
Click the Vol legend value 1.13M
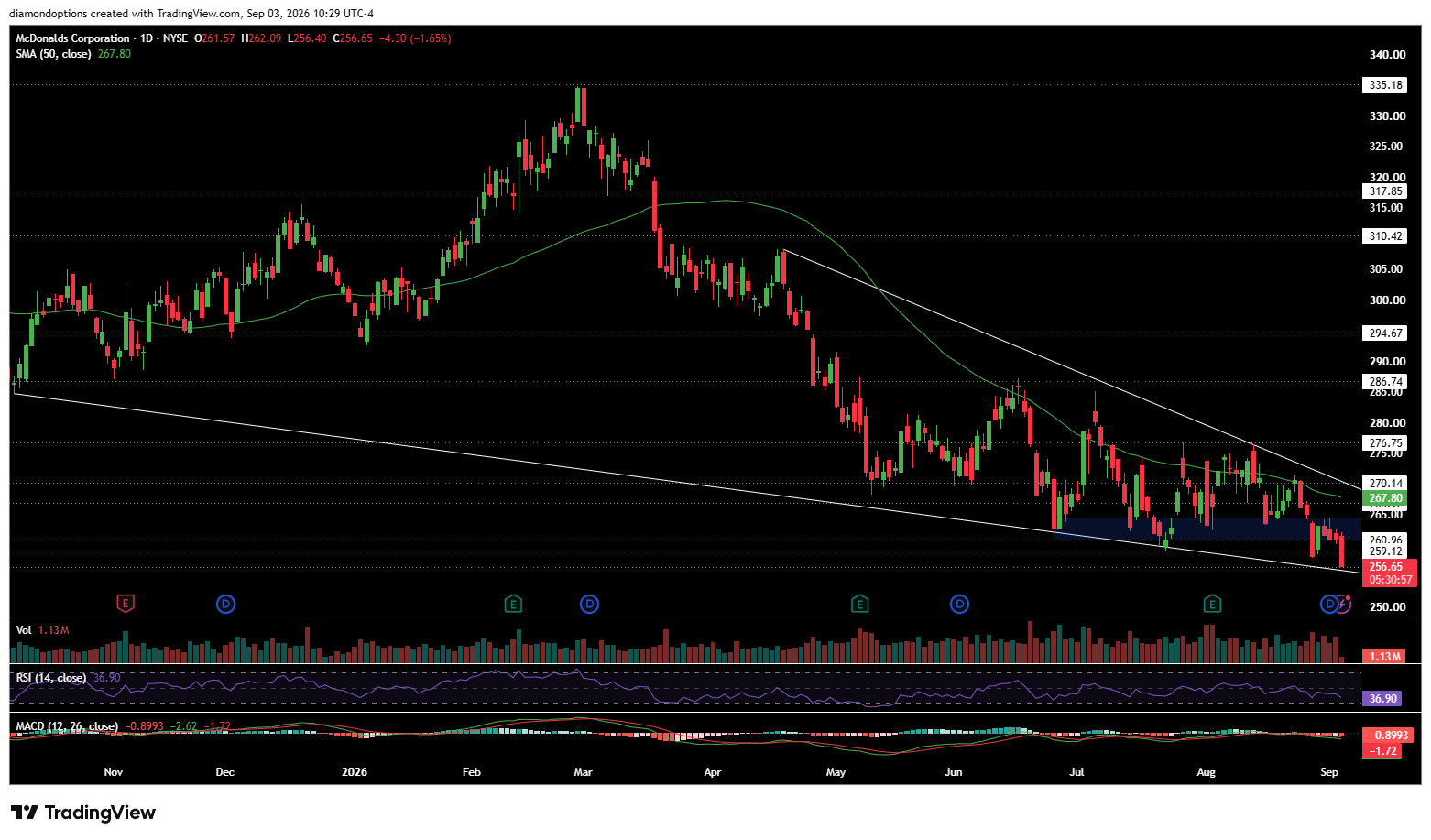54,630
